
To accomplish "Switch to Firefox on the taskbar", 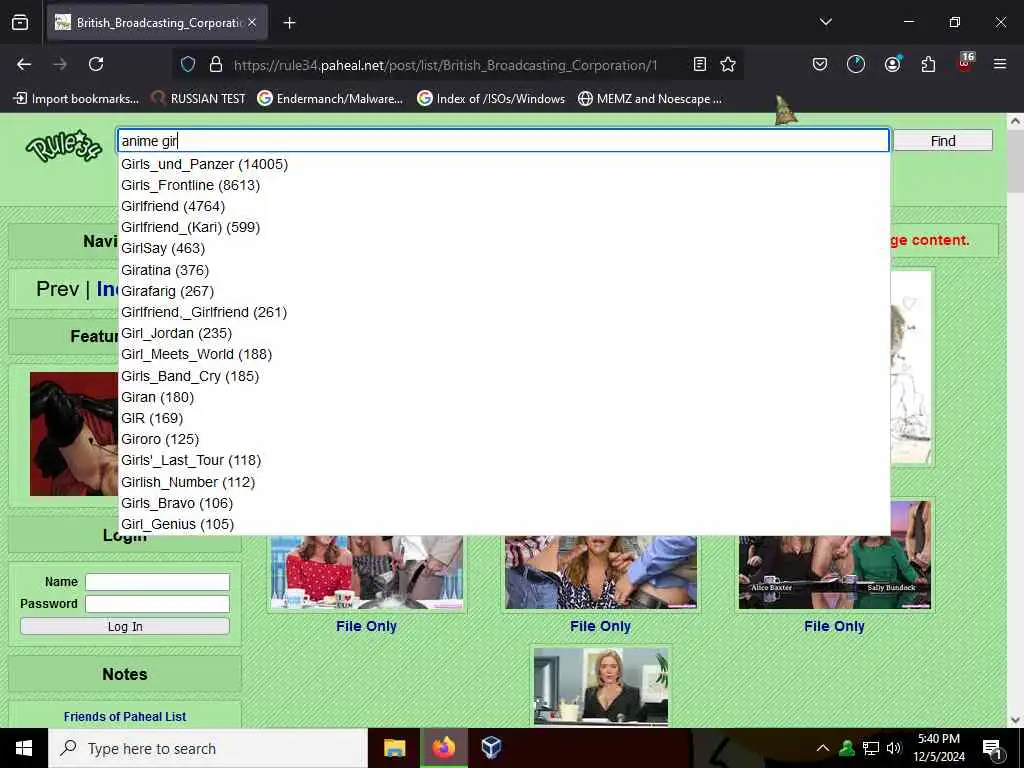I will tap(443, 748).
